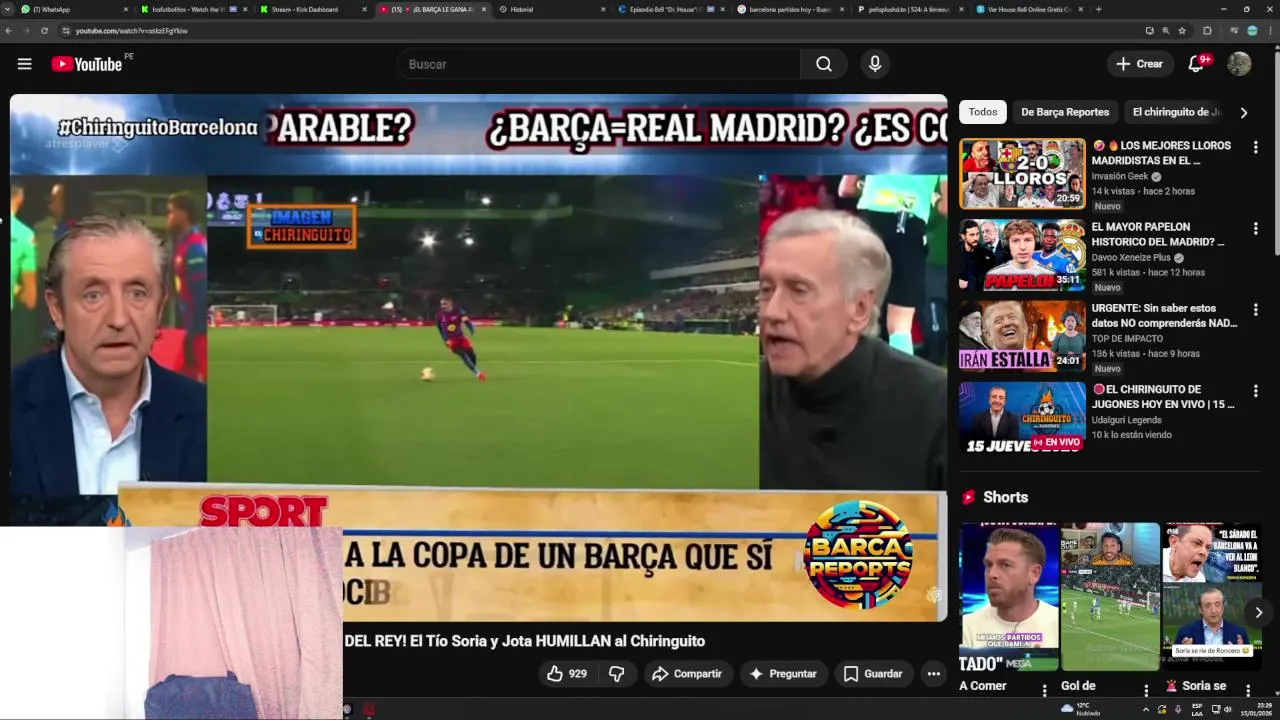Open a new browser tab with the plus button
This screenshot has width=1280, height=720.
pyautogui.click(x=1098, y=9)
